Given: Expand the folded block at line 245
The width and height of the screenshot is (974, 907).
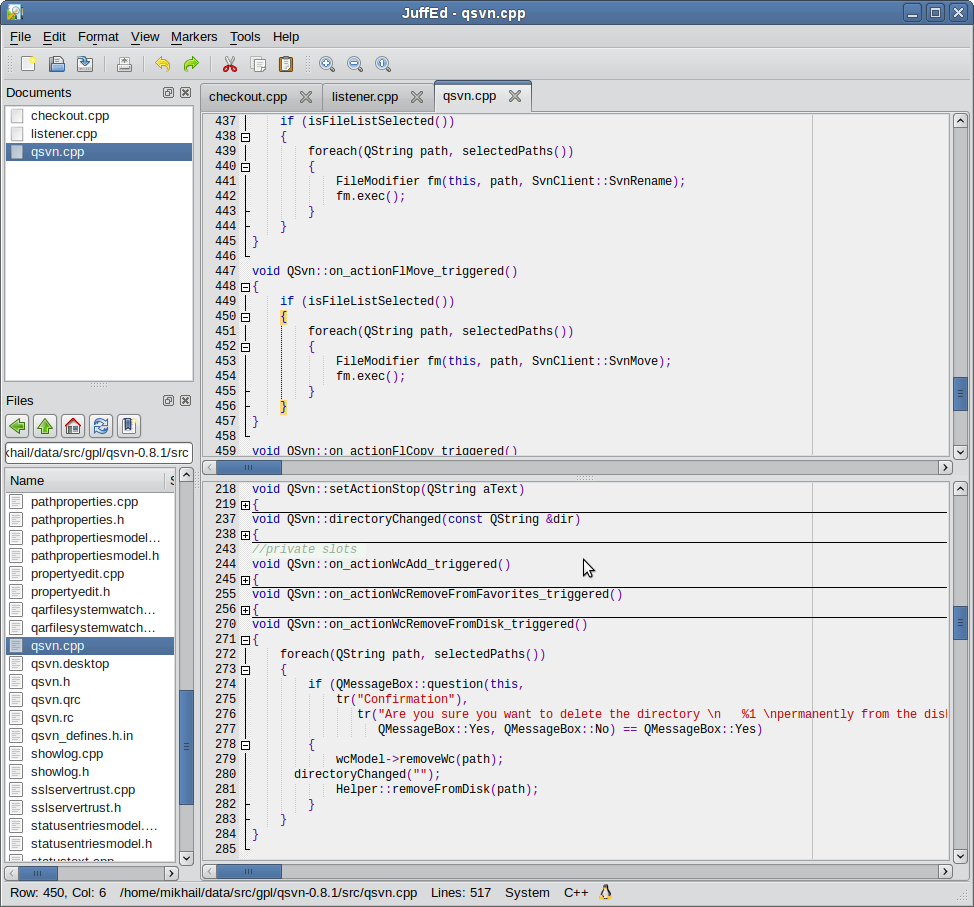Looking at the screenshot, I should click(245, 580).
